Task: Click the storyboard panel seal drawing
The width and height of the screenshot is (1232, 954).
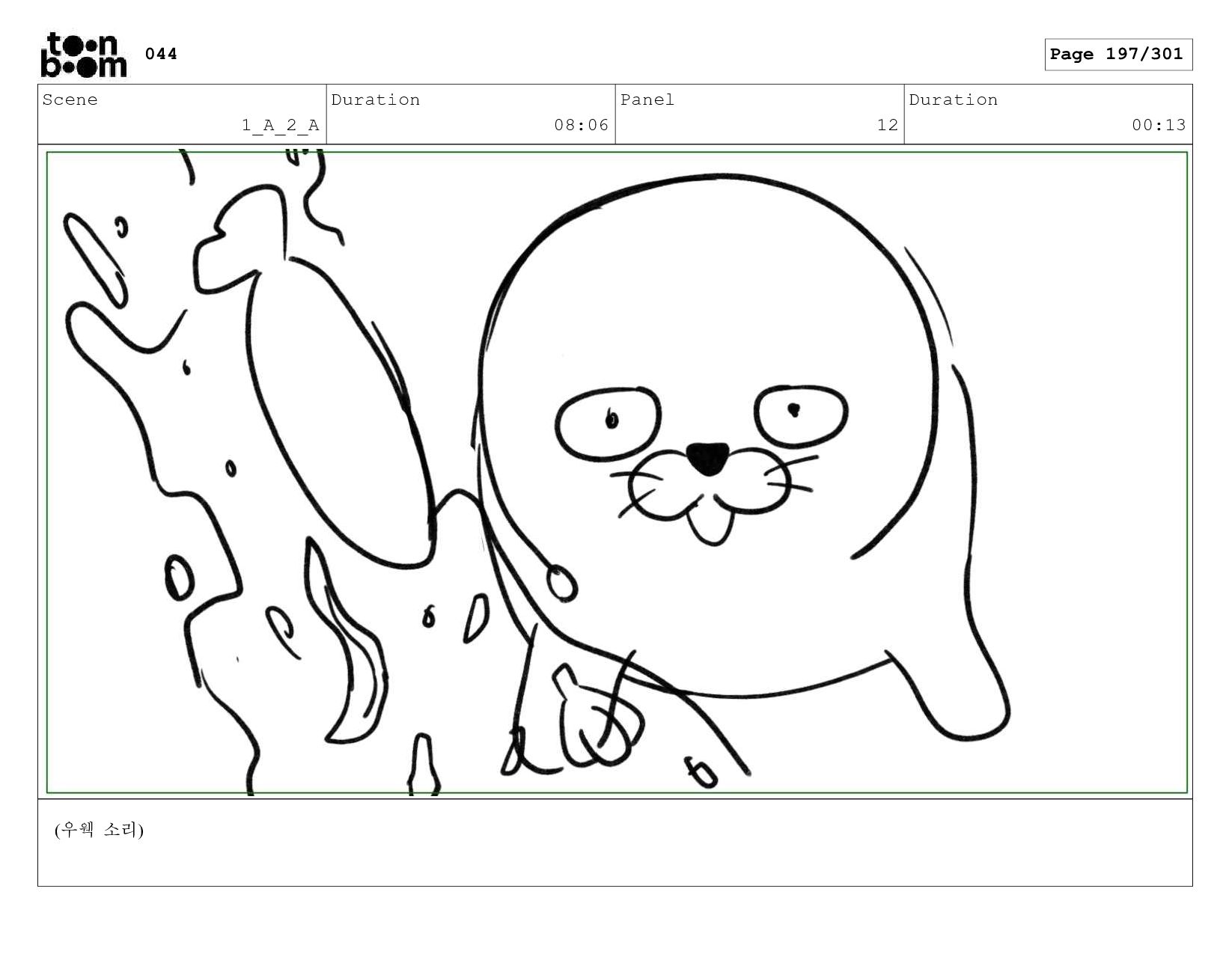Action: 617,472
